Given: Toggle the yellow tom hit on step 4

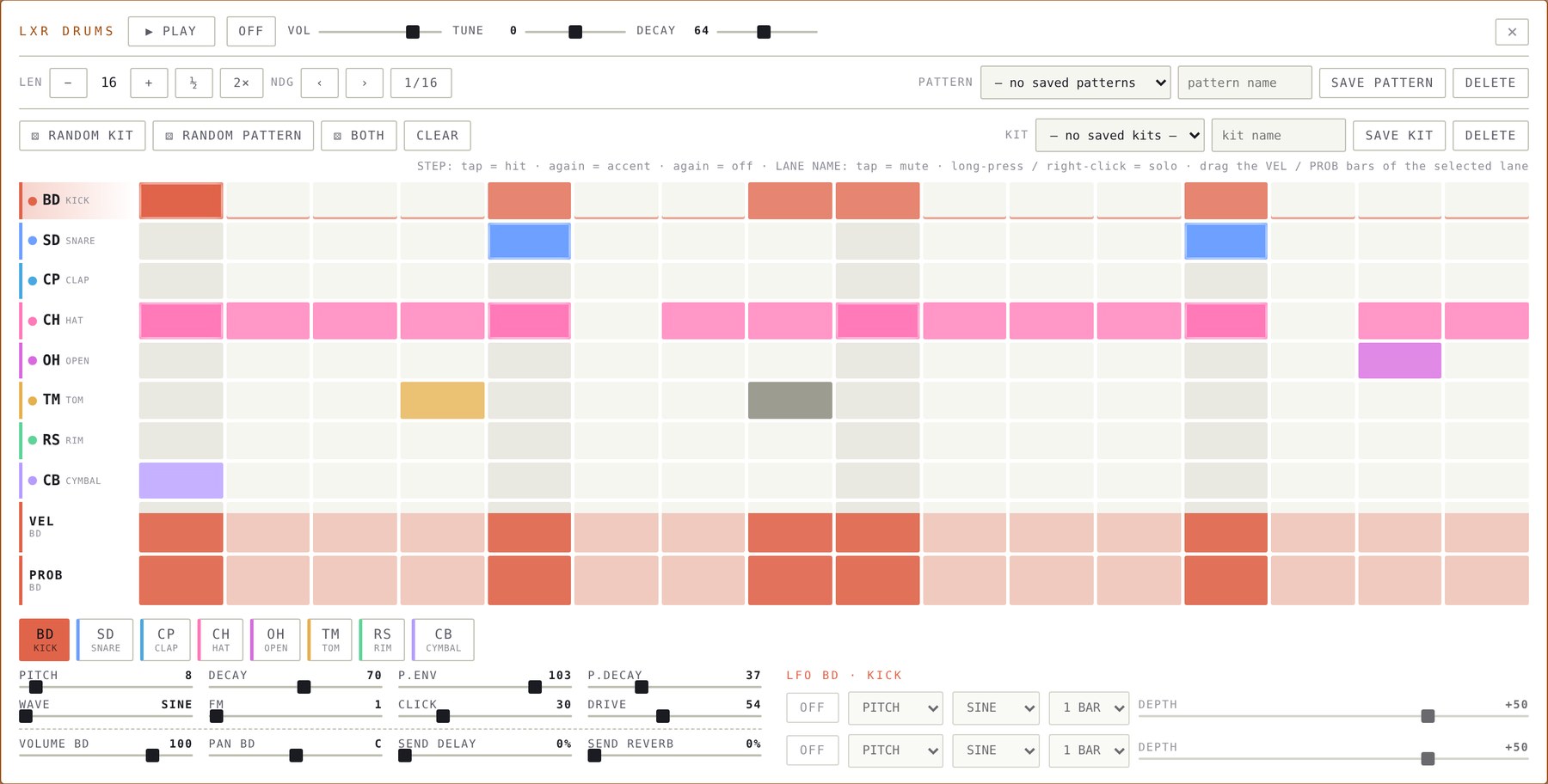Looking at the screenshot, I should pos(442,401).
